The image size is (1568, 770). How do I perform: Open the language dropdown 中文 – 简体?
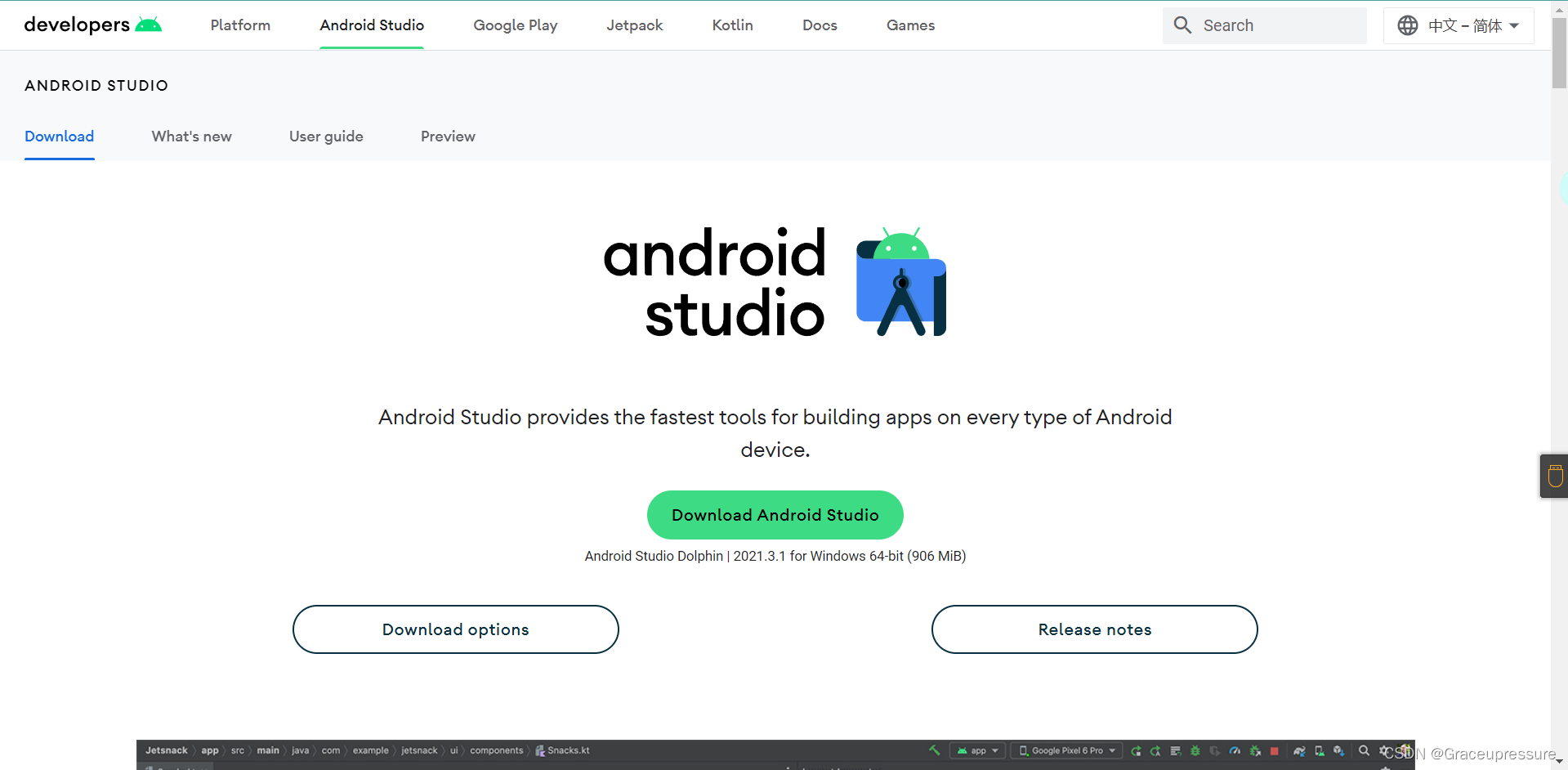coord(1459,25)
